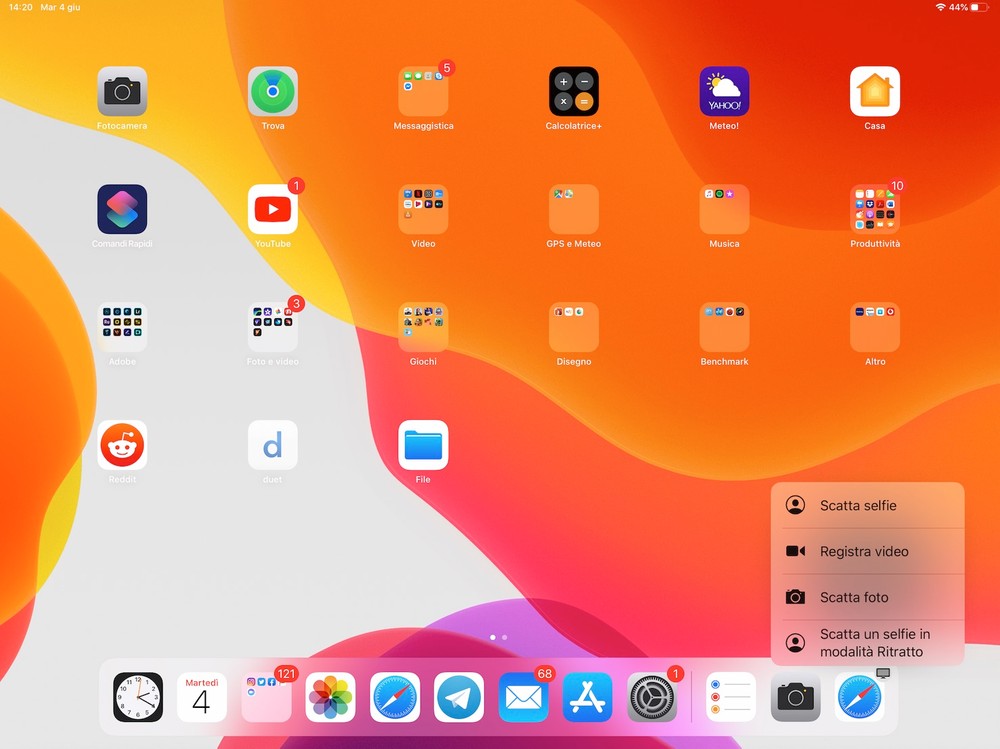Open the Calendar app showing Martedì 4
Viewport: 1000px width, 749px height.
202,697
